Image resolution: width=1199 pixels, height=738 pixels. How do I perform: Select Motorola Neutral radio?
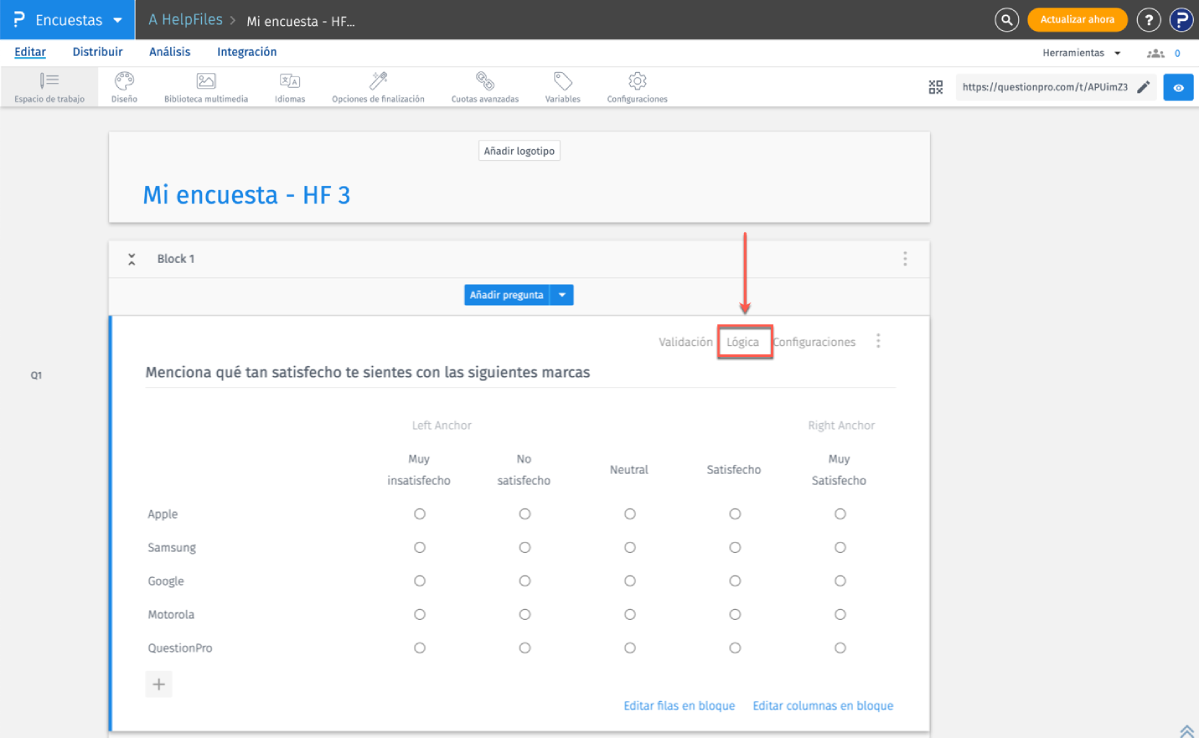coord(629,614)
